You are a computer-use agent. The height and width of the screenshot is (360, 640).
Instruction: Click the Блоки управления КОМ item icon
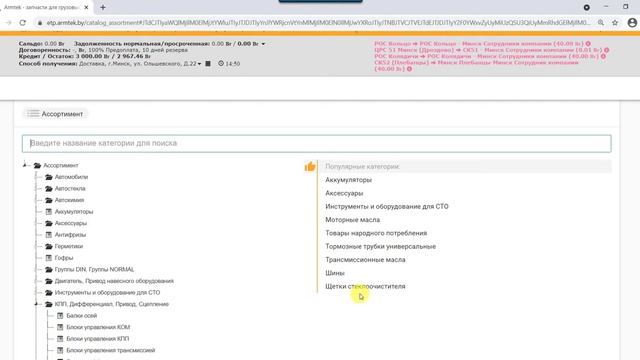(x=60, y=327)
